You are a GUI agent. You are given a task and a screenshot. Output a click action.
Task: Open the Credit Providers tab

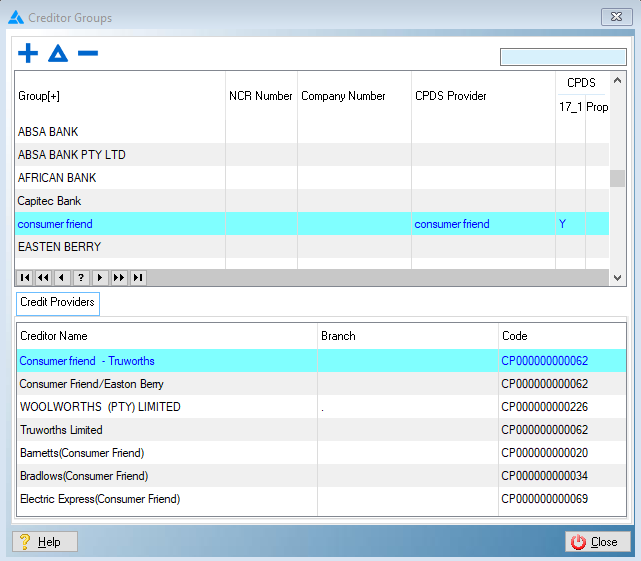tap(58, 302)
